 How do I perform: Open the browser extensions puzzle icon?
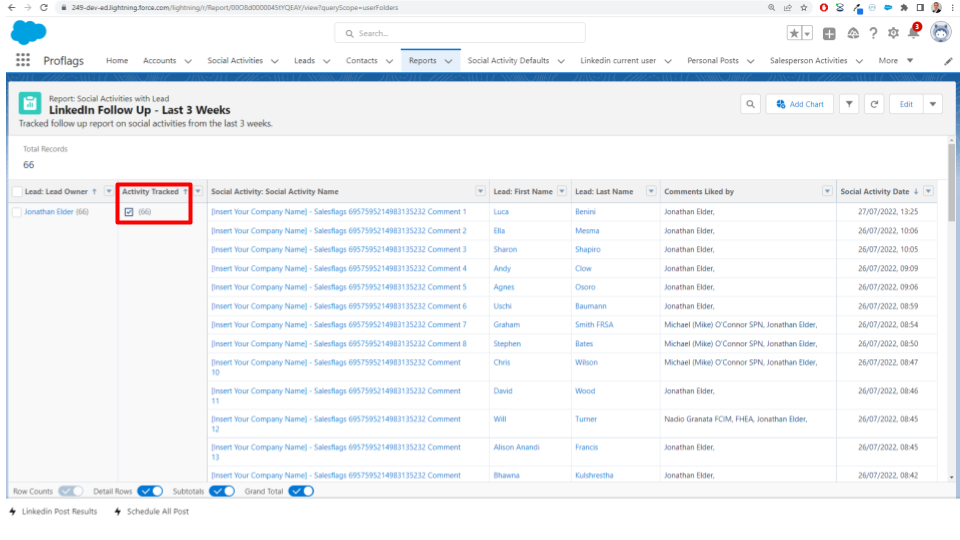coord(904,7)
